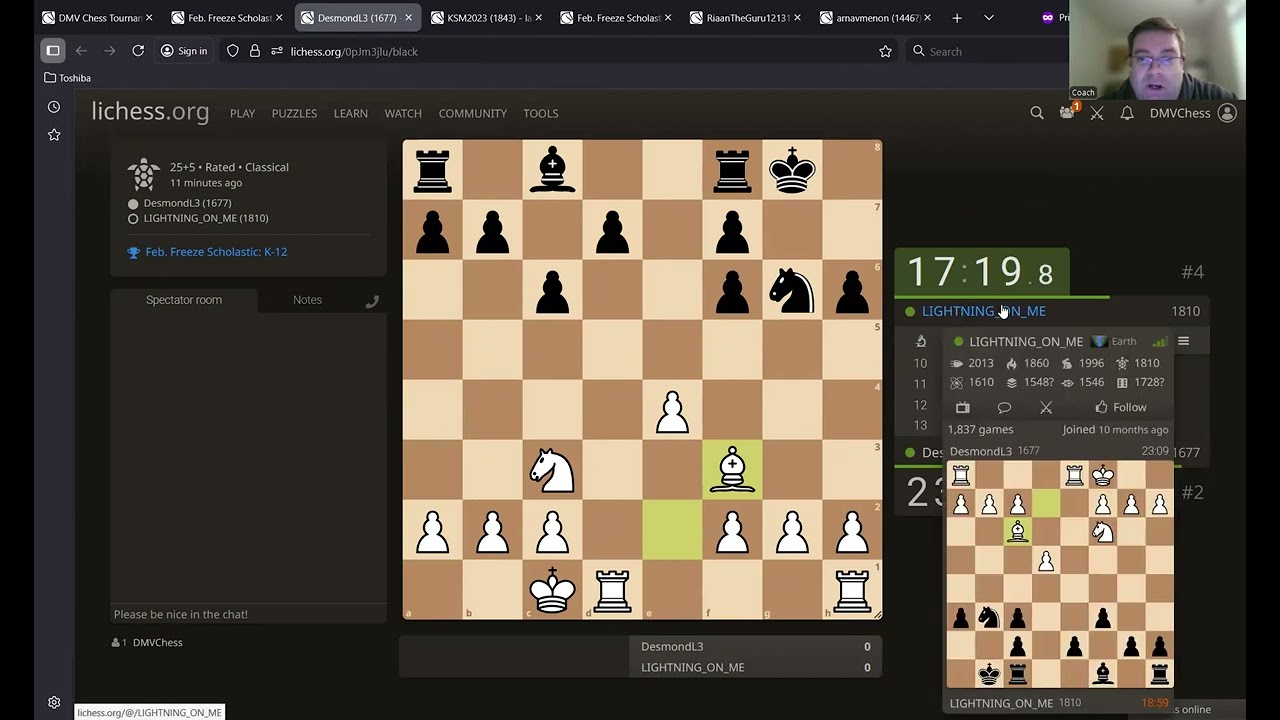Open Feb. Freeze Scholastic: K-12 tournament link
Image resolution: width=1280 pixels, height=720 pixels.
click(216, 252)
